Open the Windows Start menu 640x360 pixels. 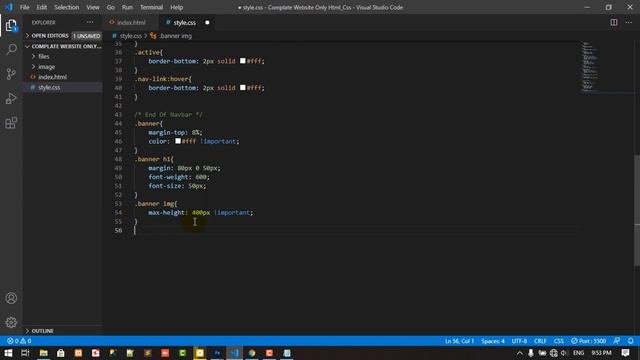coord(8,353)
